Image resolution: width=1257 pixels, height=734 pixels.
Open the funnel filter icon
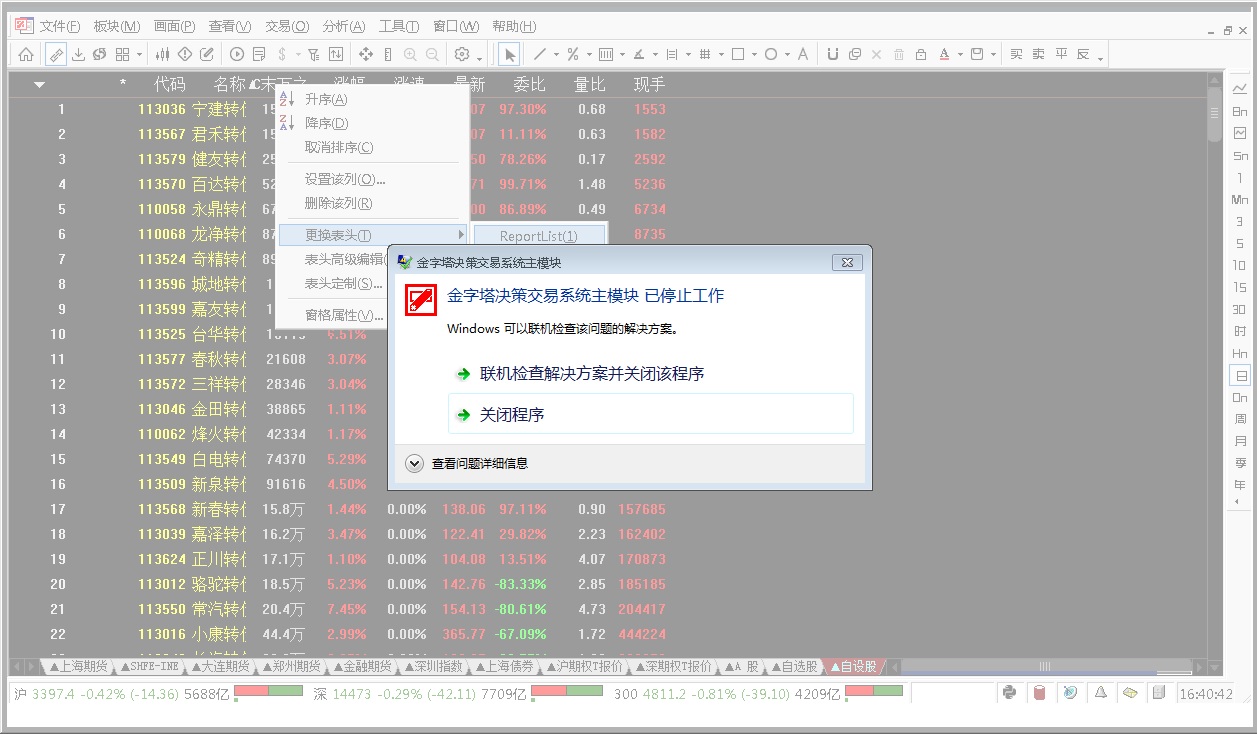pyautogui.click(x=313, y=54)
